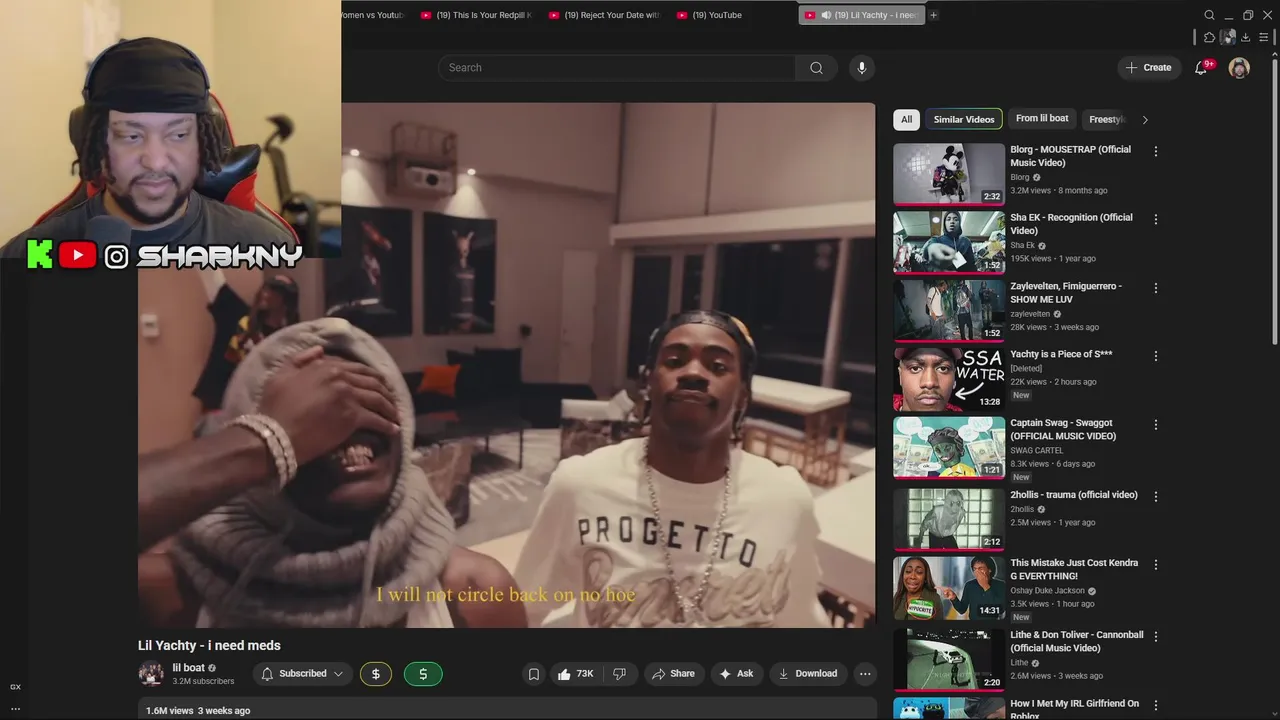This screenshot has height=720, width=1280.
Task: Click the YouTube search magnifier button
Action: (x=816, y=68)
